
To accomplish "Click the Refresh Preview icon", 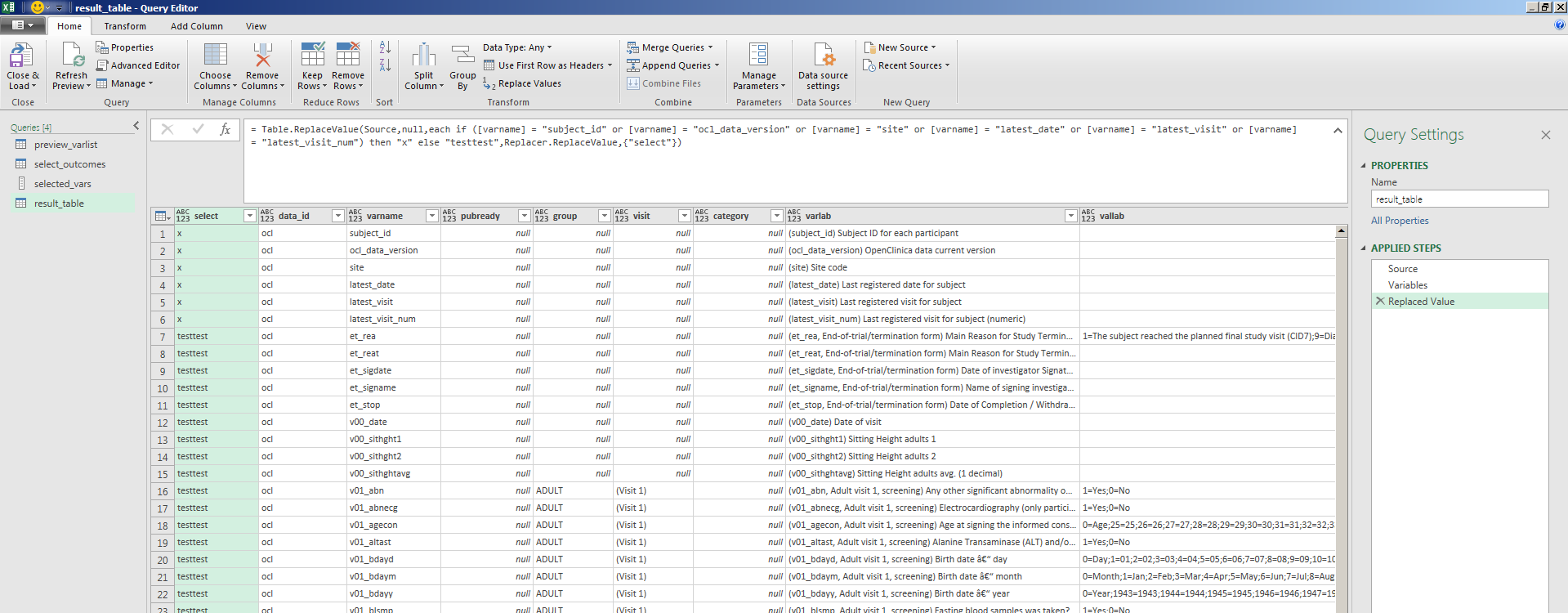I will (72, 57).
